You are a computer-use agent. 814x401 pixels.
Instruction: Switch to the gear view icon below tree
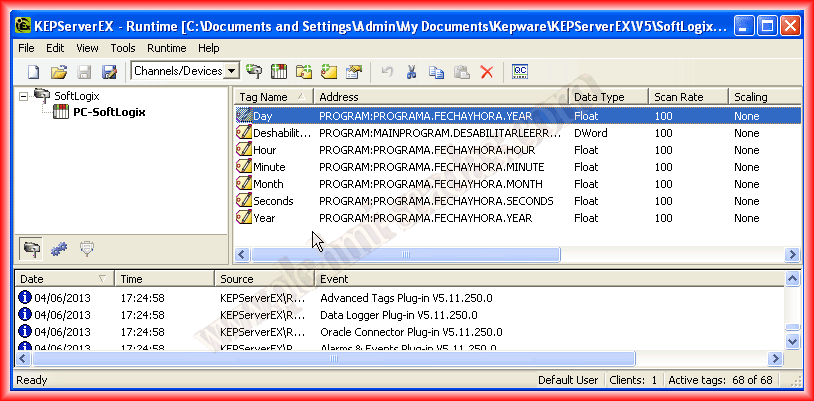[59, 247]
